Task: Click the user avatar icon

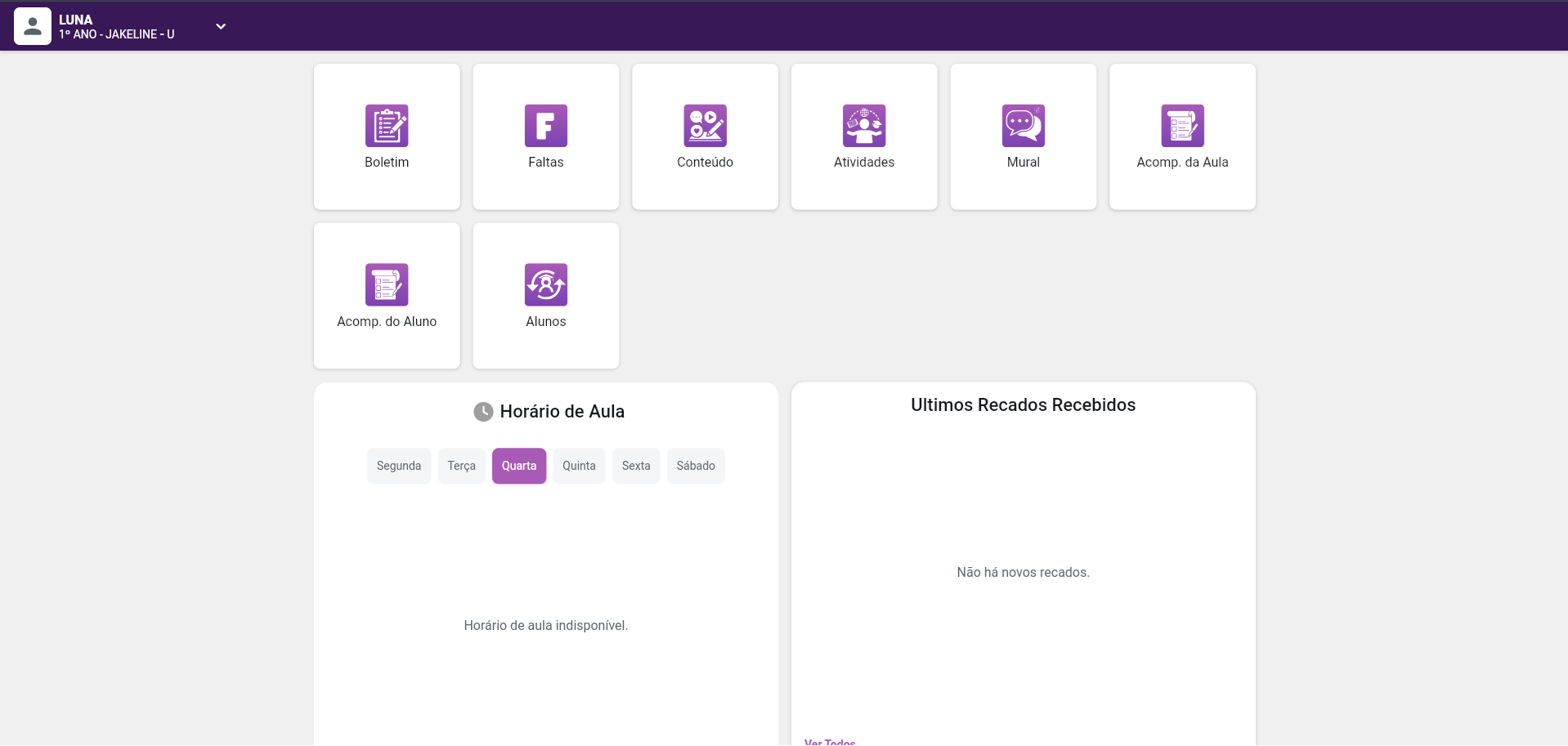Action: click(33, 26)
